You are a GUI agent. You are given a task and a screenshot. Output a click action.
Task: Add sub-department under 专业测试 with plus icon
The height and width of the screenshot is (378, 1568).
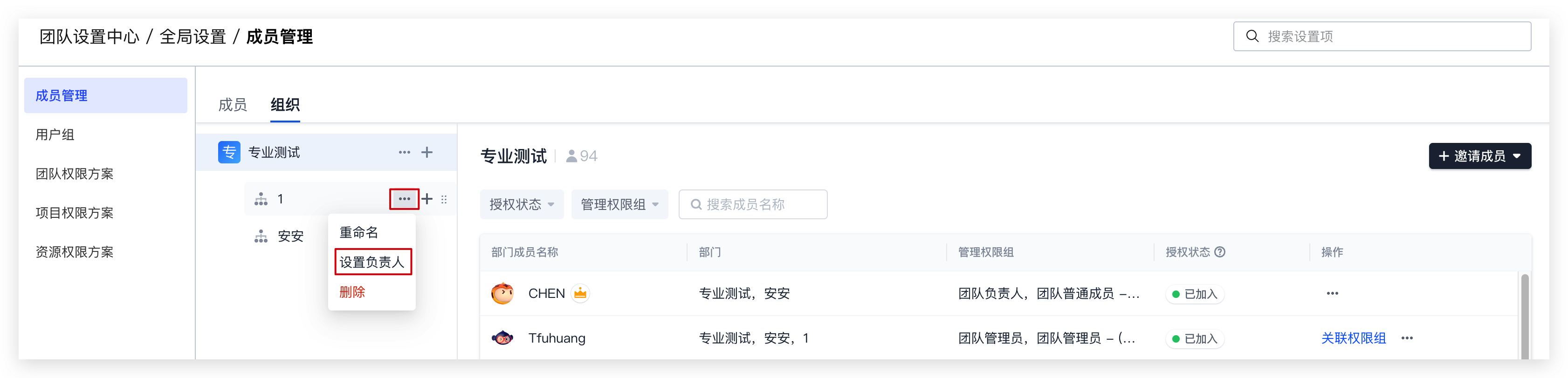pos(427,153)
